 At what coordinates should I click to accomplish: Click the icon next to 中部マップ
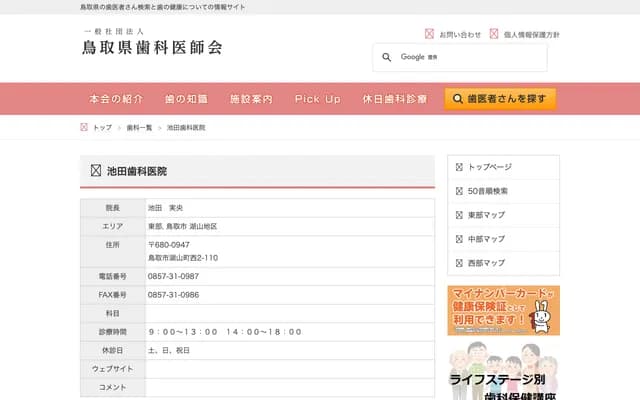(x=459, y=239)
